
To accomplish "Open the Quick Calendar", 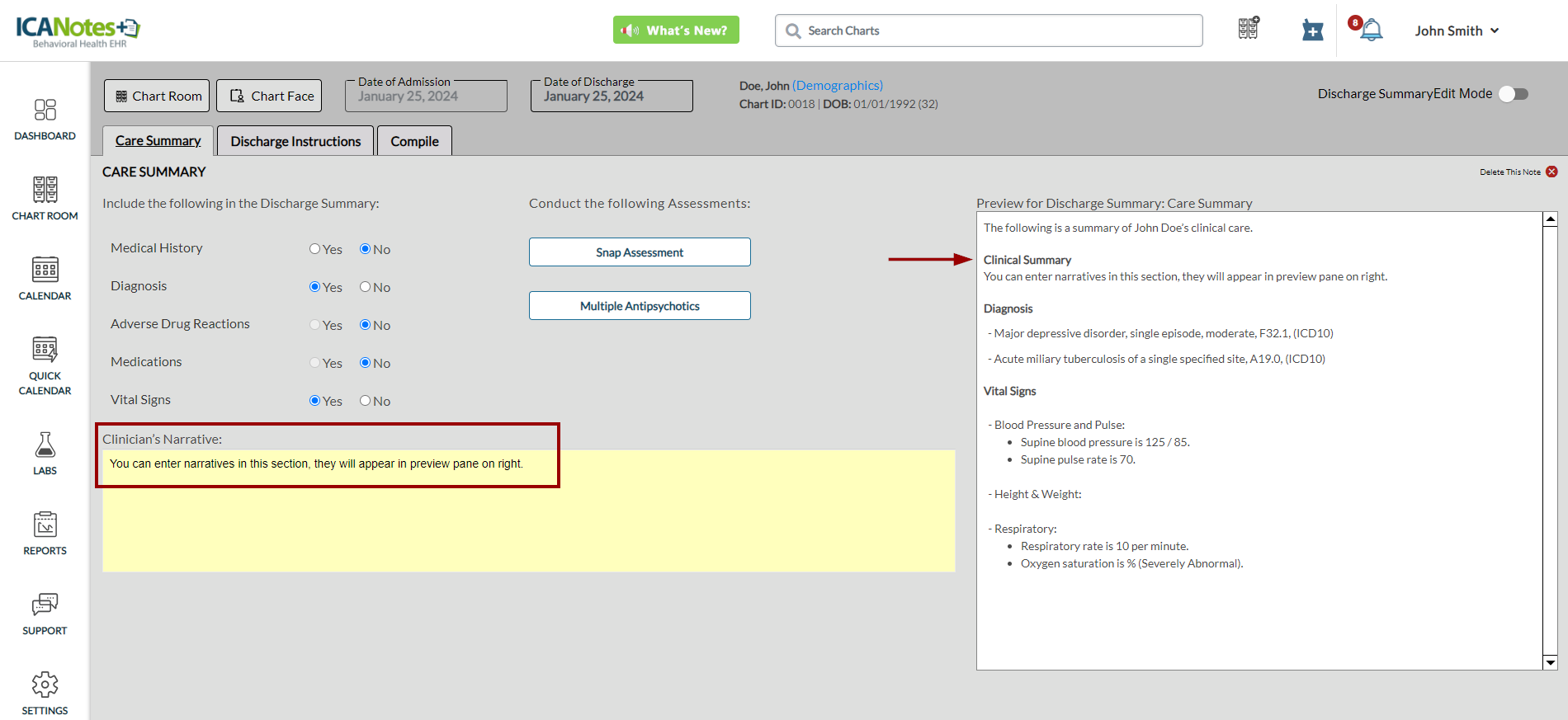I will [x=45, y=365].
